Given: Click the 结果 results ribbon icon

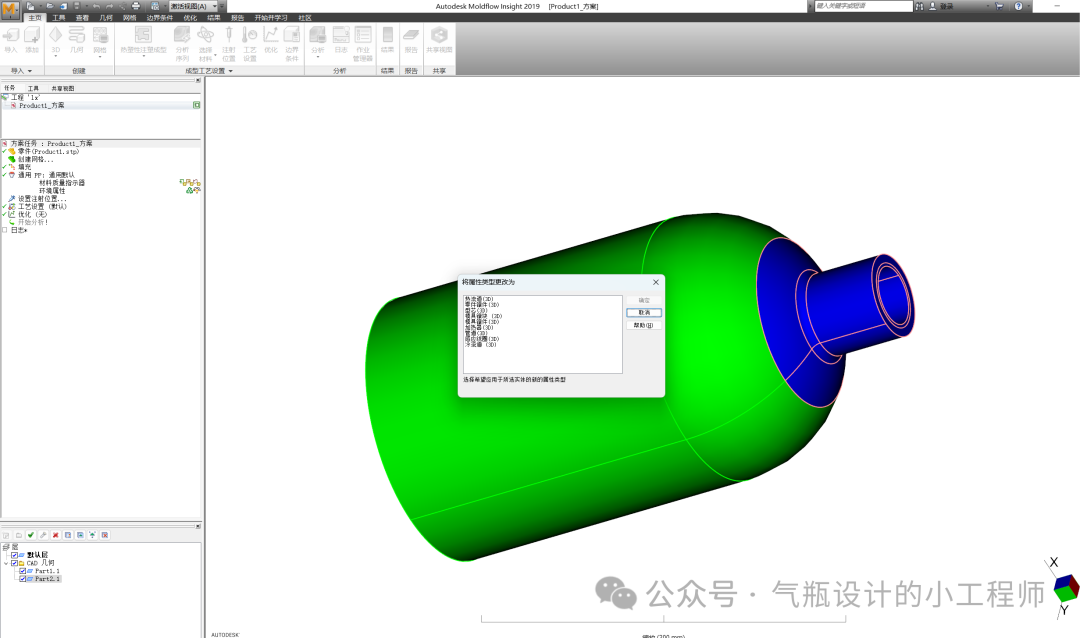Looking at the screenshot, I should tap(388, 35).
